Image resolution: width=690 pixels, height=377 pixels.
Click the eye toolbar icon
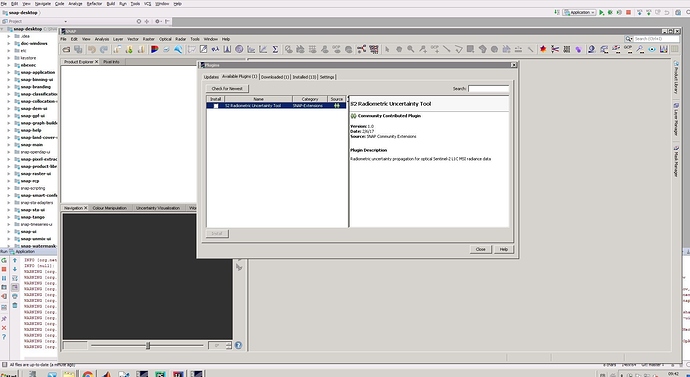point(652,49)
